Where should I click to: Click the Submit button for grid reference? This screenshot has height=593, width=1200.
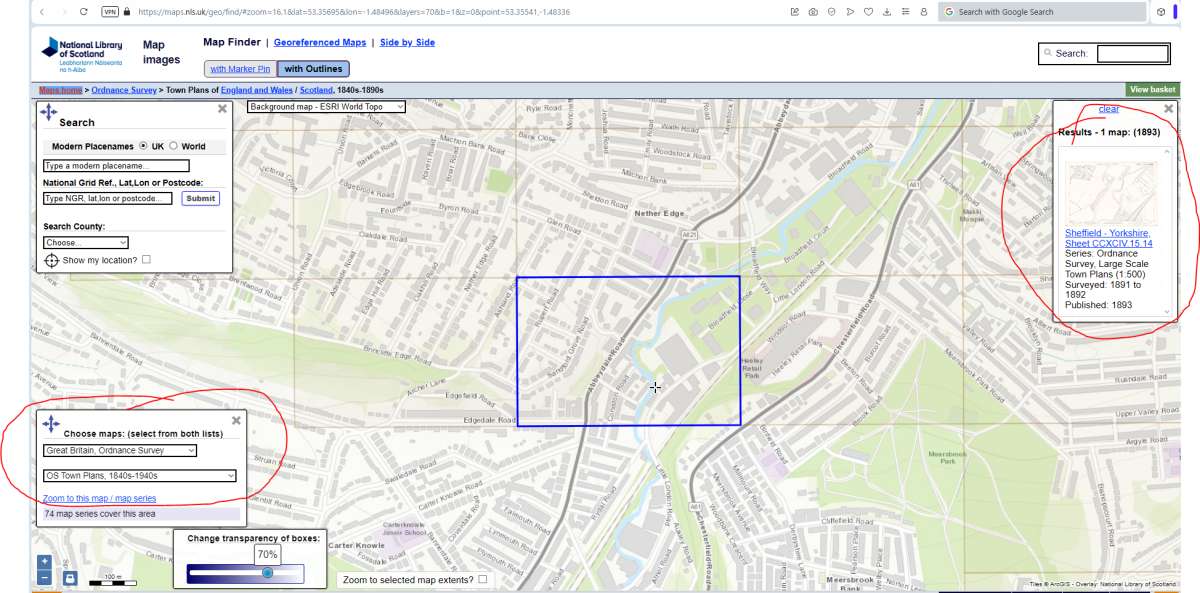(200, 198)
